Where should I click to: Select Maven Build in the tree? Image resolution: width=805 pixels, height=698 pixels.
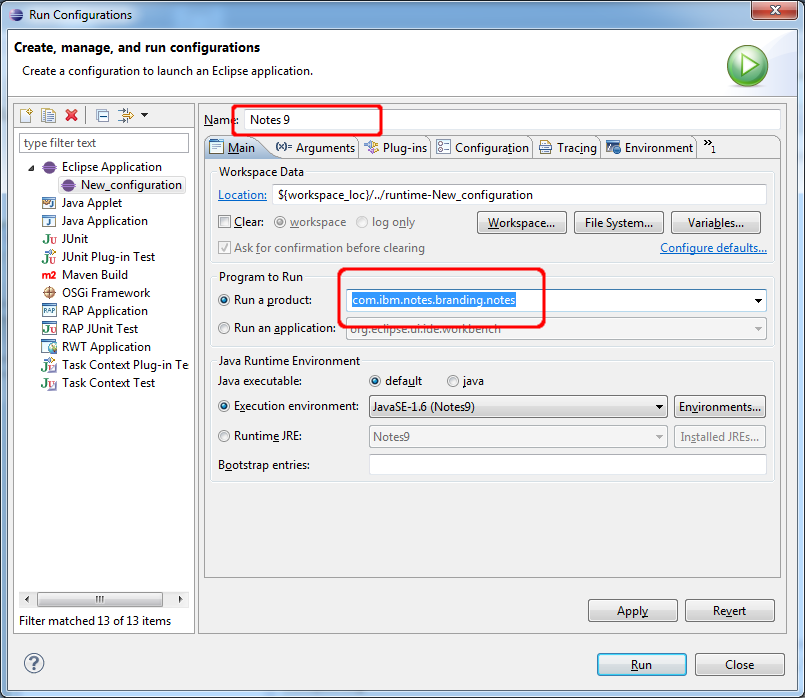(x=94, y=275)
